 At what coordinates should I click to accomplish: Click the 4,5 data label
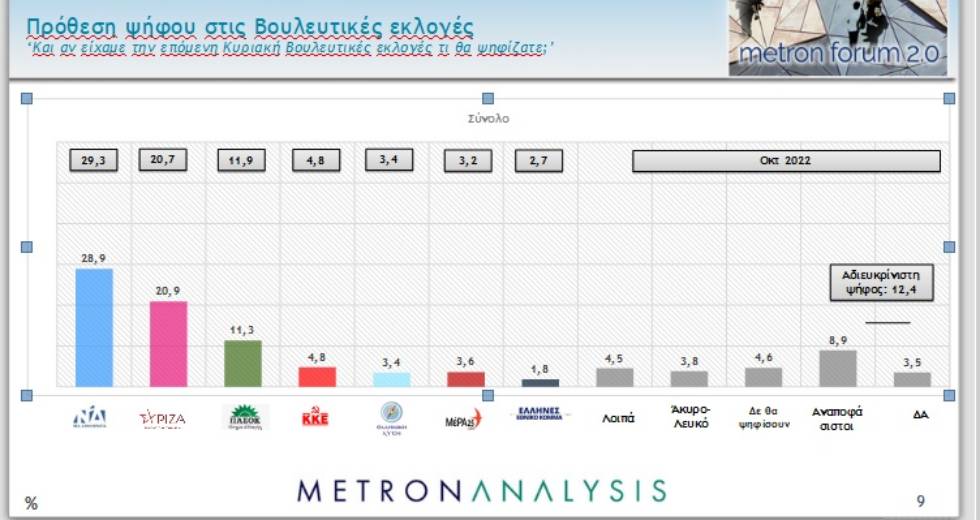[614, 359]
